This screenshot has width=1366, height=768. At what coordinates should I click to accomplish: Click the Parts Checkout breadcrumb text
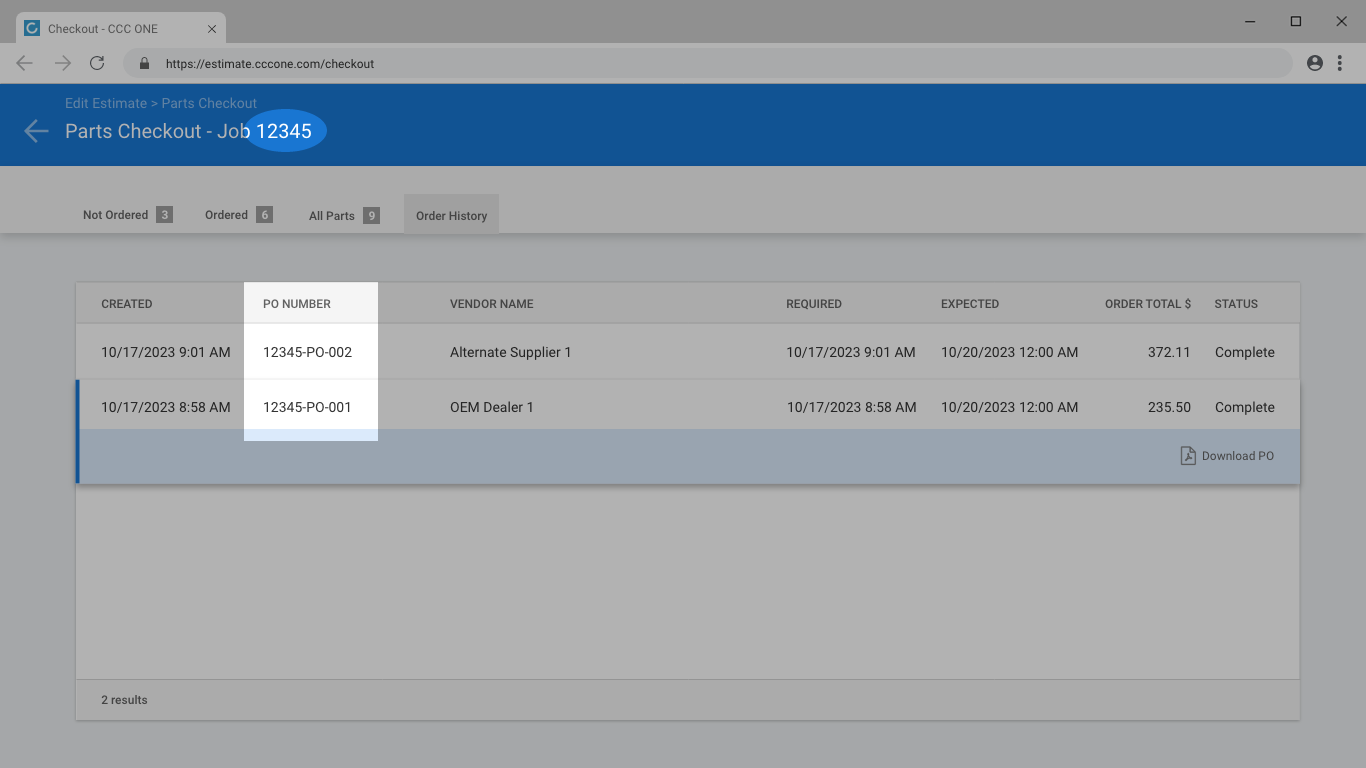click(x=209, y=103)
